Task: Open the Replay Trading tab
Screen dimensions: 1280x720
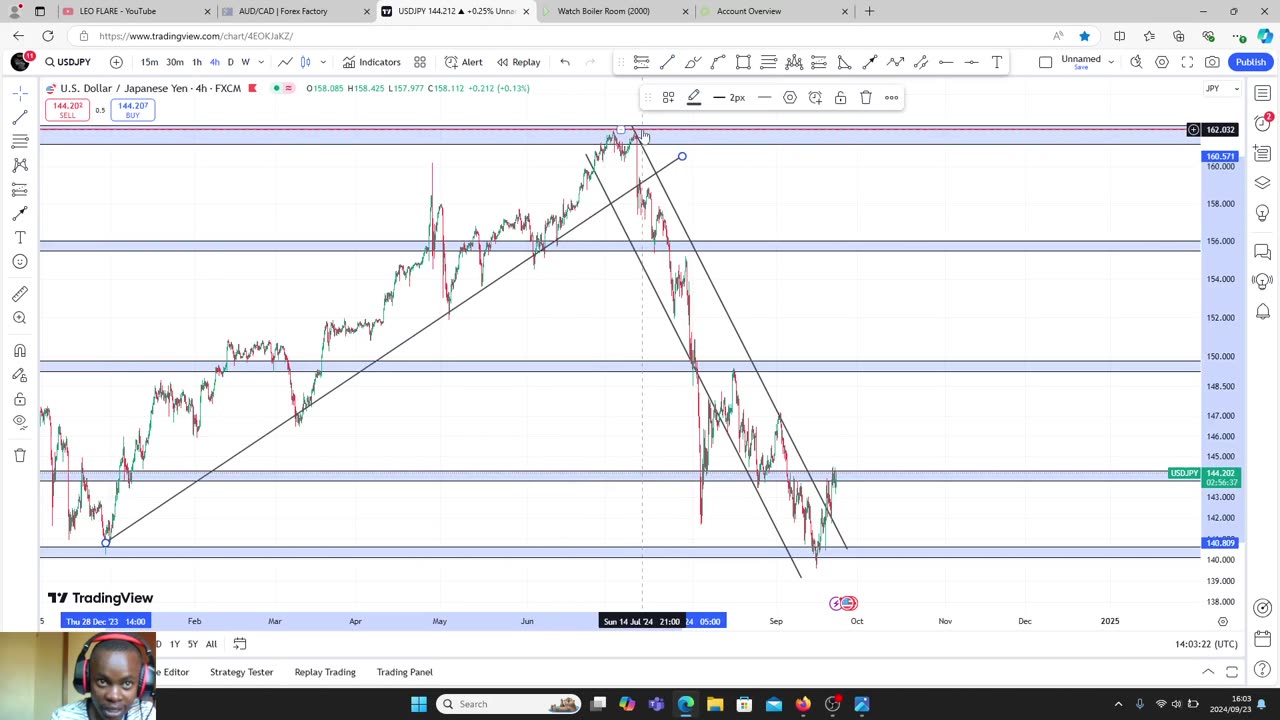Action: tap(325, 672)
